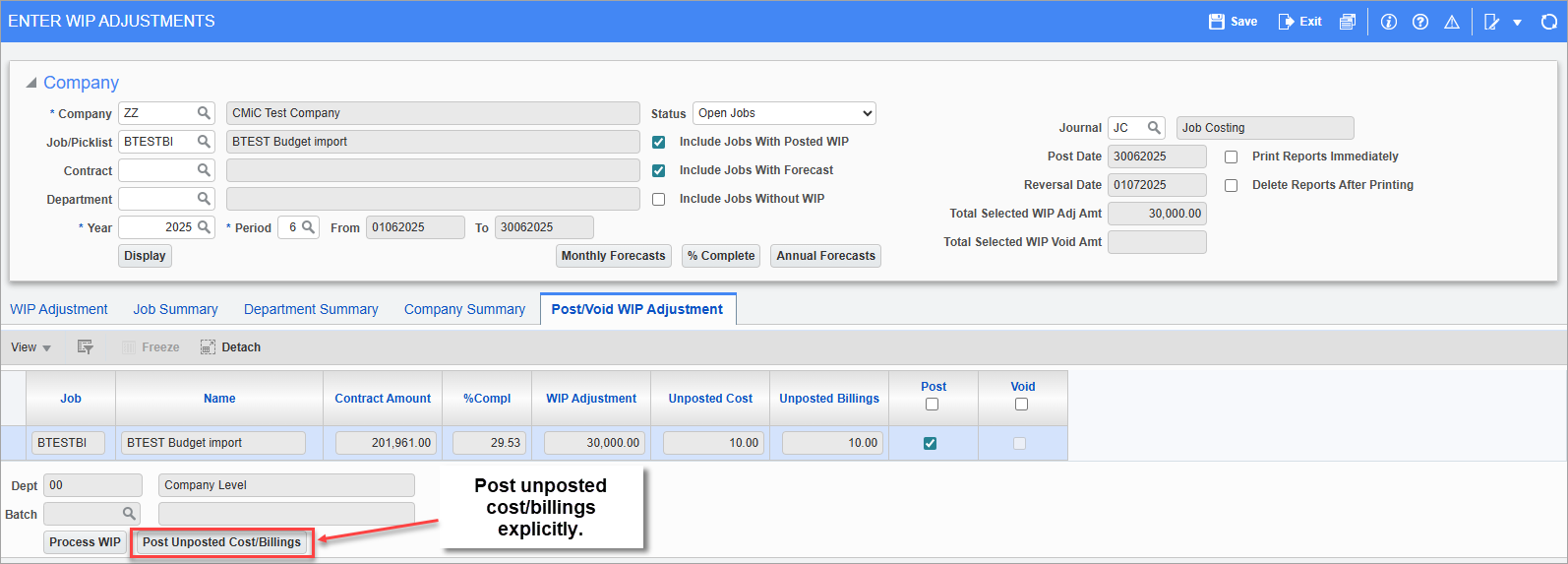This screenshot has height=564, width=1568.
Task: Open Job/Picklist lookup magnifier
Action: tap(204, 142)
